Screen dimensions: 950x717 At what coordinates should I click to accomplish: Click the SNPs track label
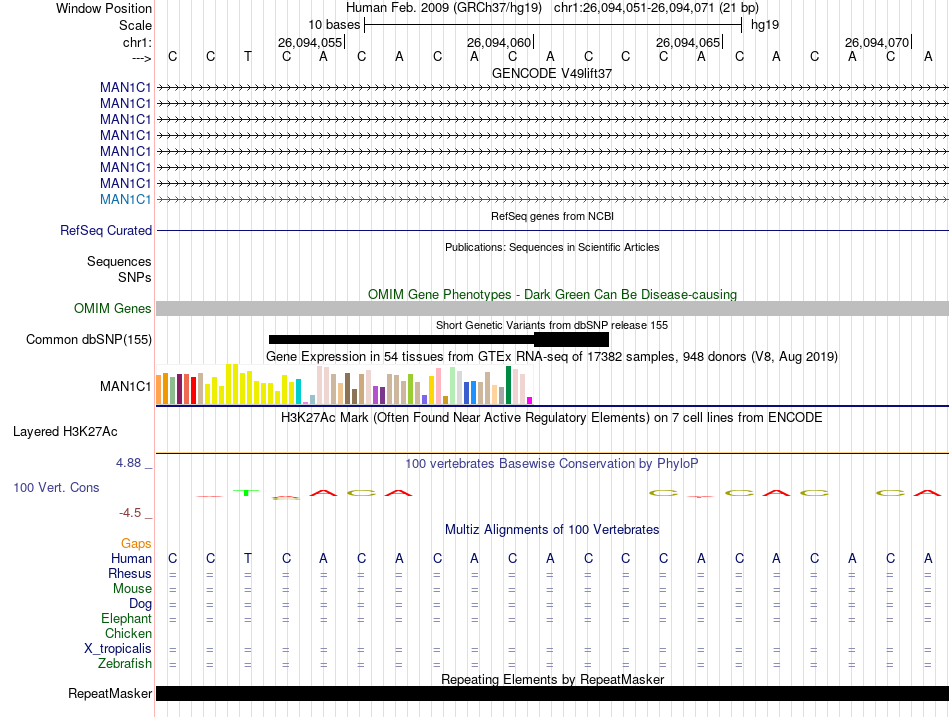(x=135, y=277)
